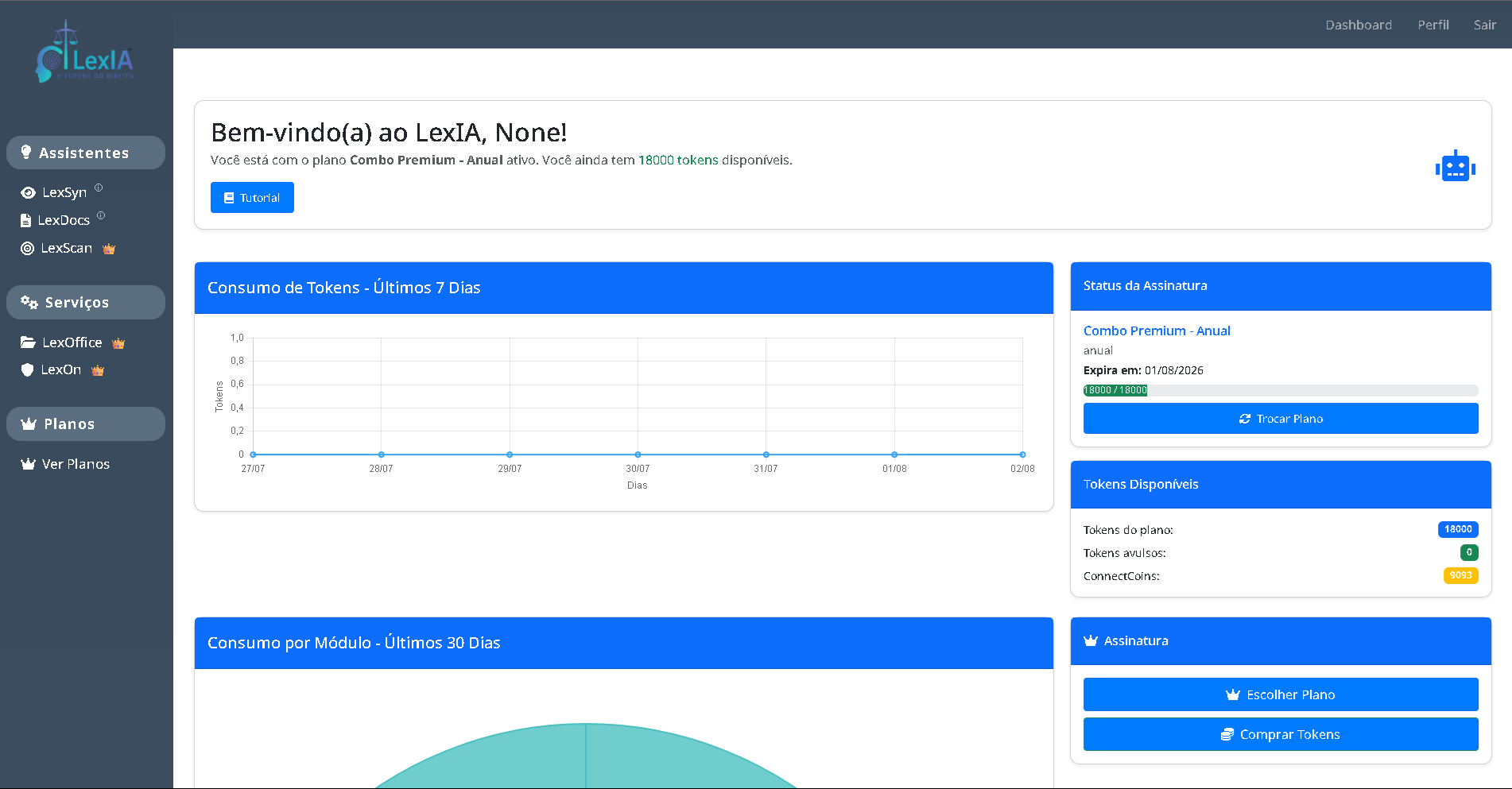The image size is (1512, 789).
Task: Click the 30/07 chart data point
Action: pyautogui.click(x=638, y=454)
